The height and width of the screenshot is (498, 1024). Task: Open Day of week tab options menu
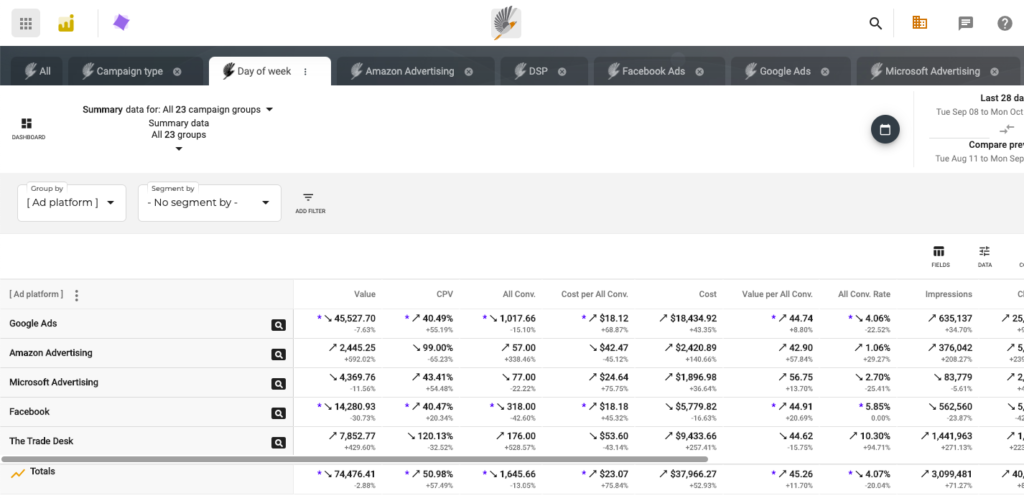(305, 71)
